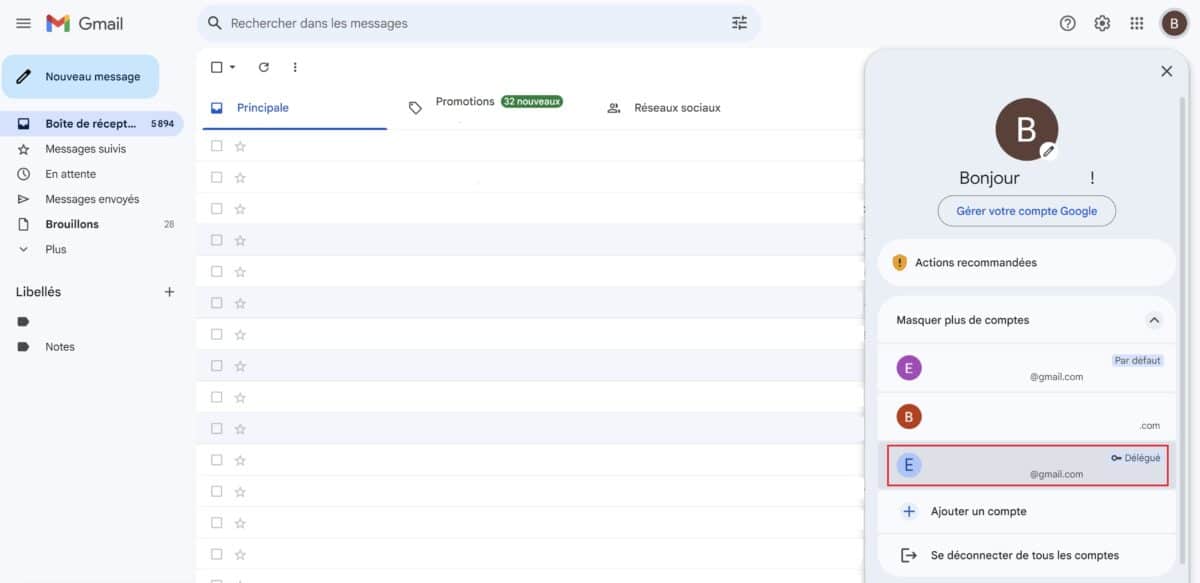The width and height of the screenshot is (1200, 583).
Task: Edit the profile picture with the pencil icon
Action: pos(1048,150)
